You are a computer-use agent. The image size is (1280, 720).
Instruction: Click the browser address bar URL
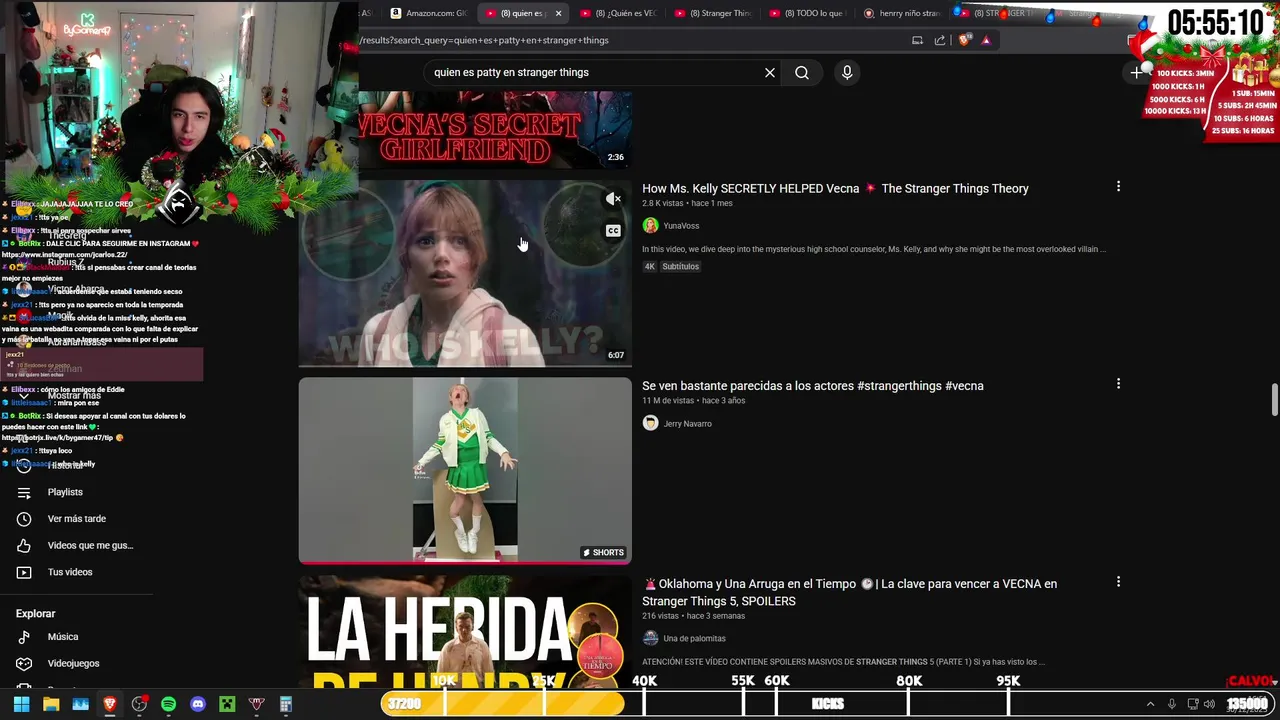click(485, 40)
